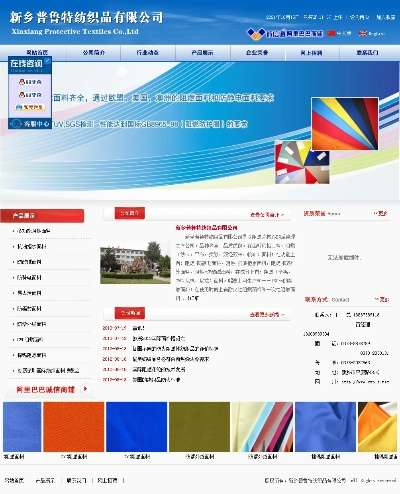Open the first news item in the news list

138,328
